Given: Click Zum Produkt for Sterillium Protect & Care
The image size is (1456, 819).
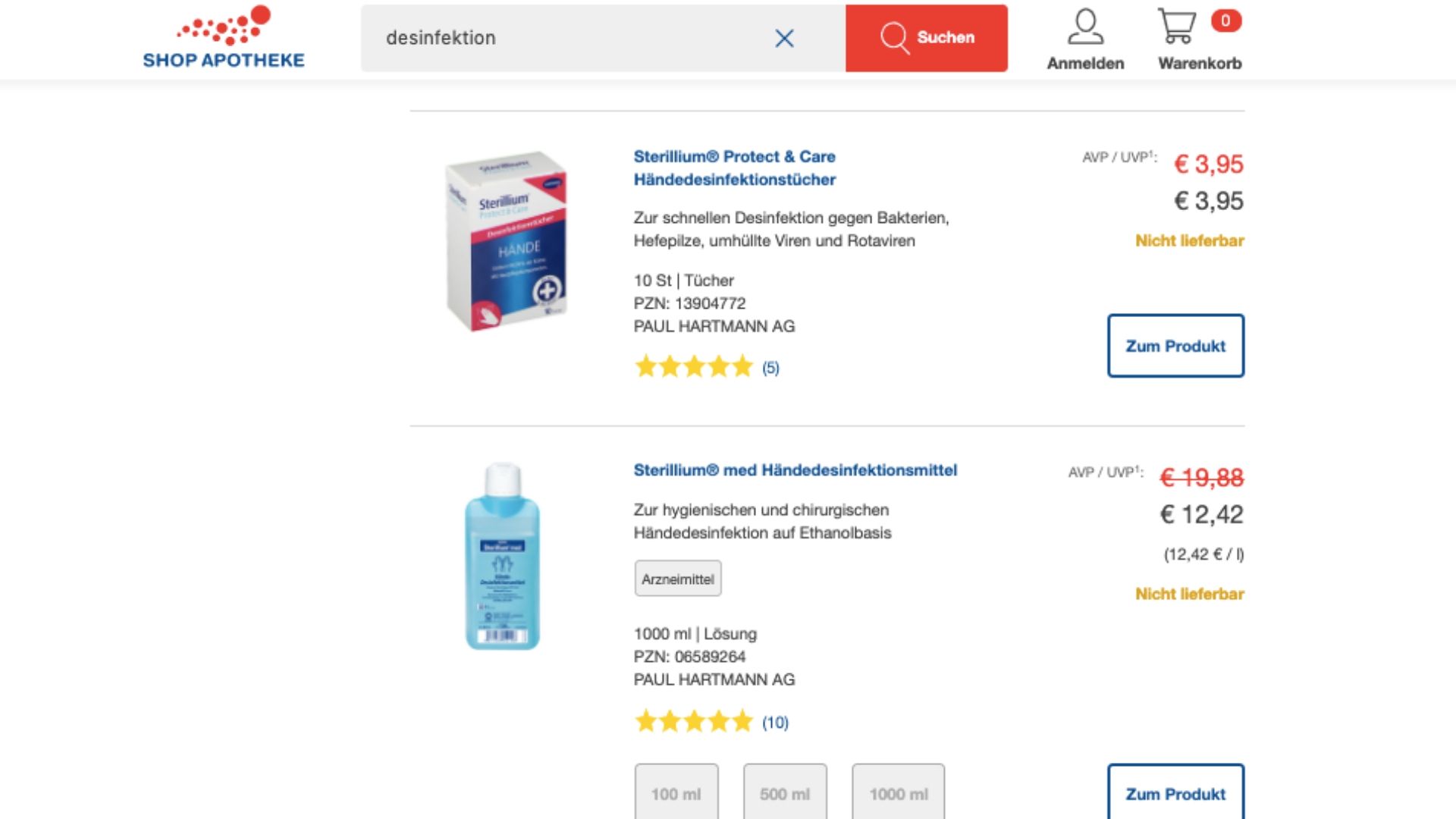Looking at the screenshot, I should (x=1175, y=346).
